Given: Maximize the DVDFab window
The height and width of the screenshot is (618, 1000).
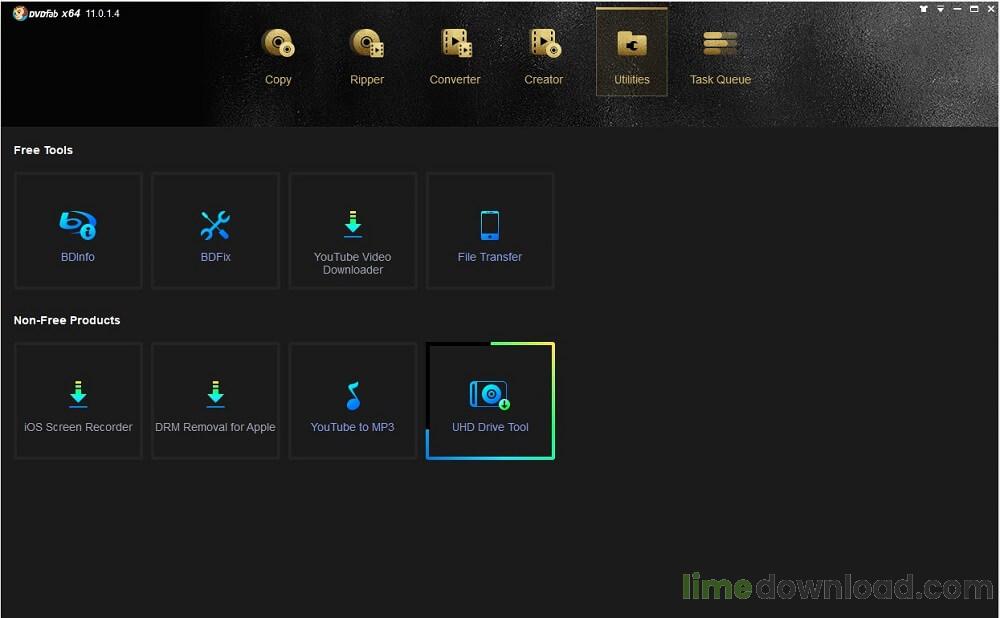Looking at the screenshot, I should [x=974, y=9].
